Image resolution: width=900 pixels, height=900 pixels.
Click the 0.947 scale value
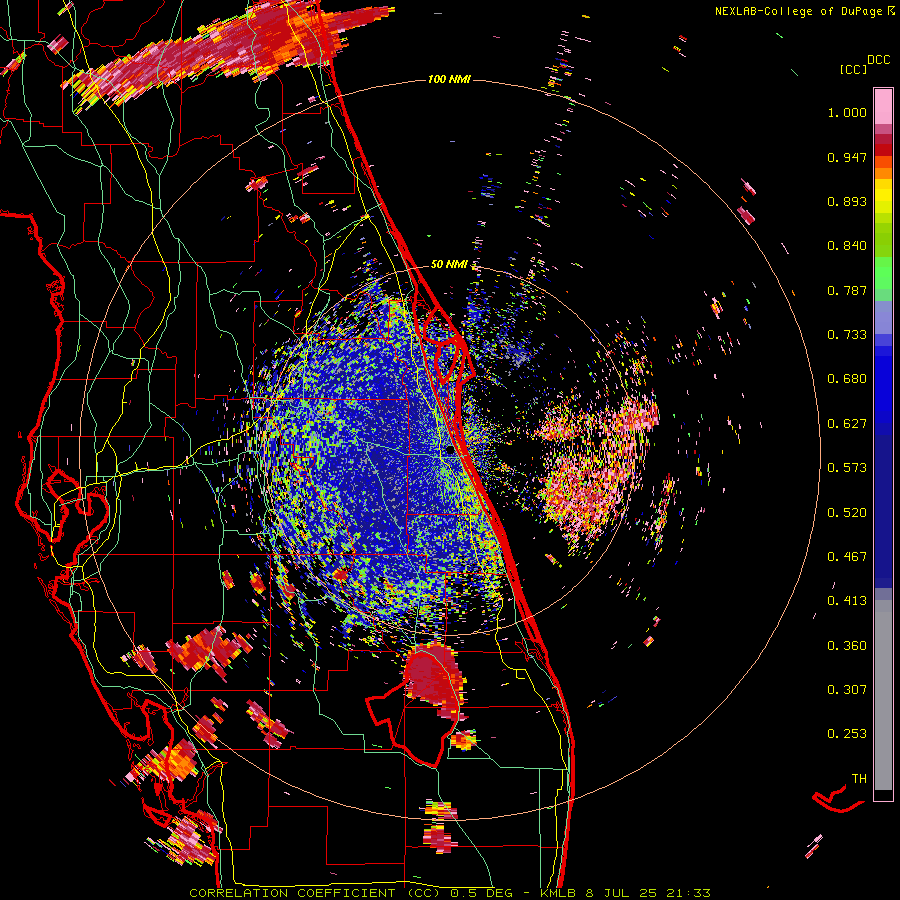847,157
